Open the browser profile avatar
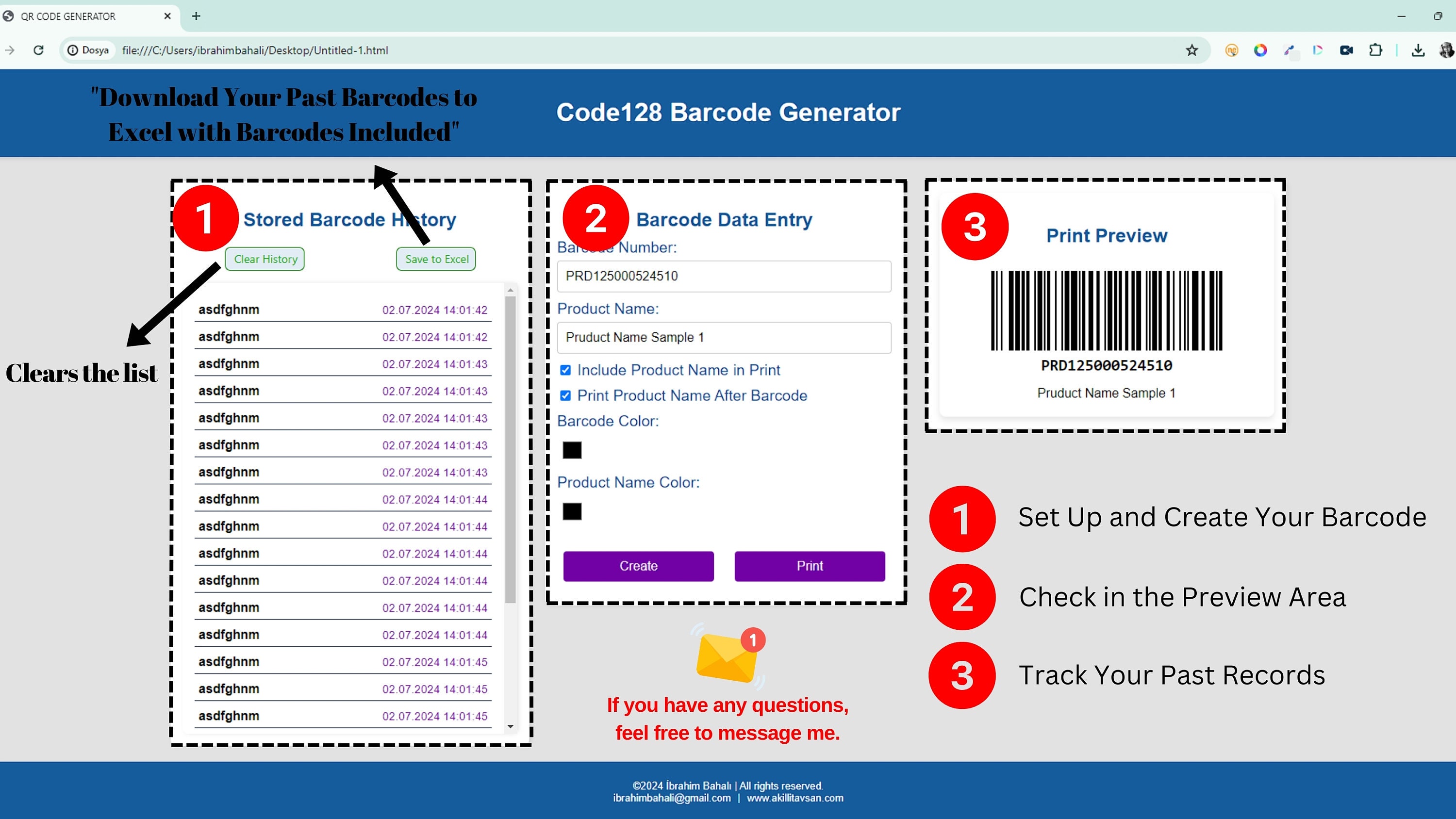 1446,50
